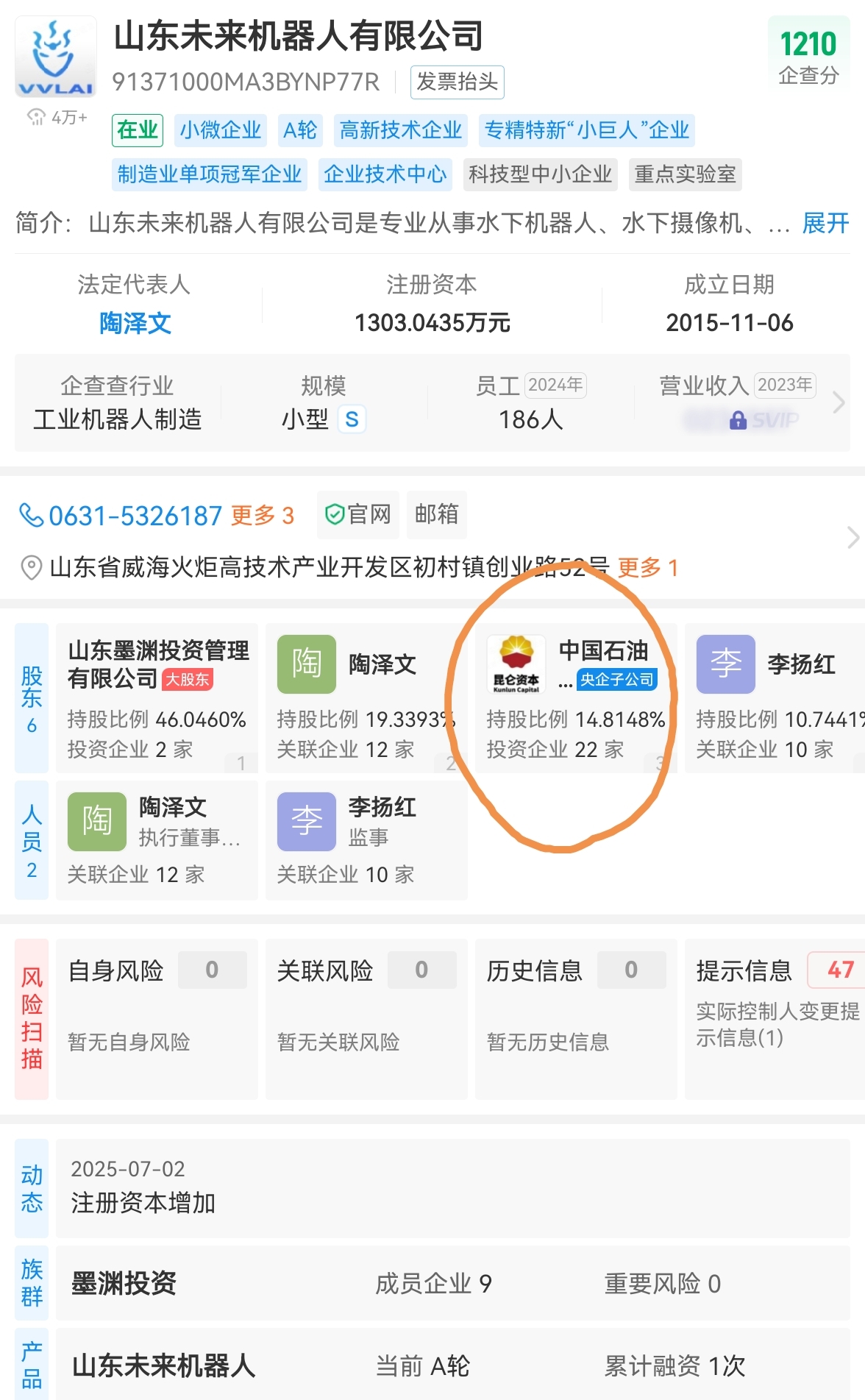The image size is (865, 1400).
Task: Tap the 大股东 badge
Action: coord(187,679)
